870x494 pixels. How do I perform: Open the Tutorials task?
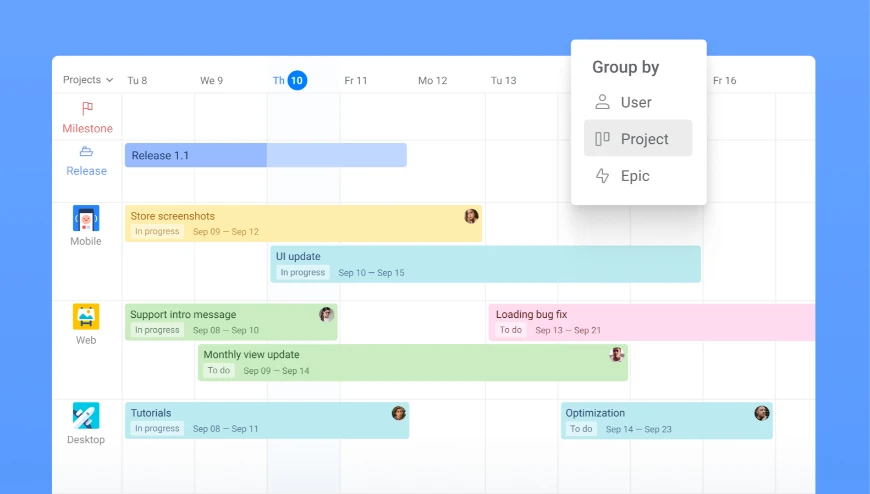(x=267, y=421)
